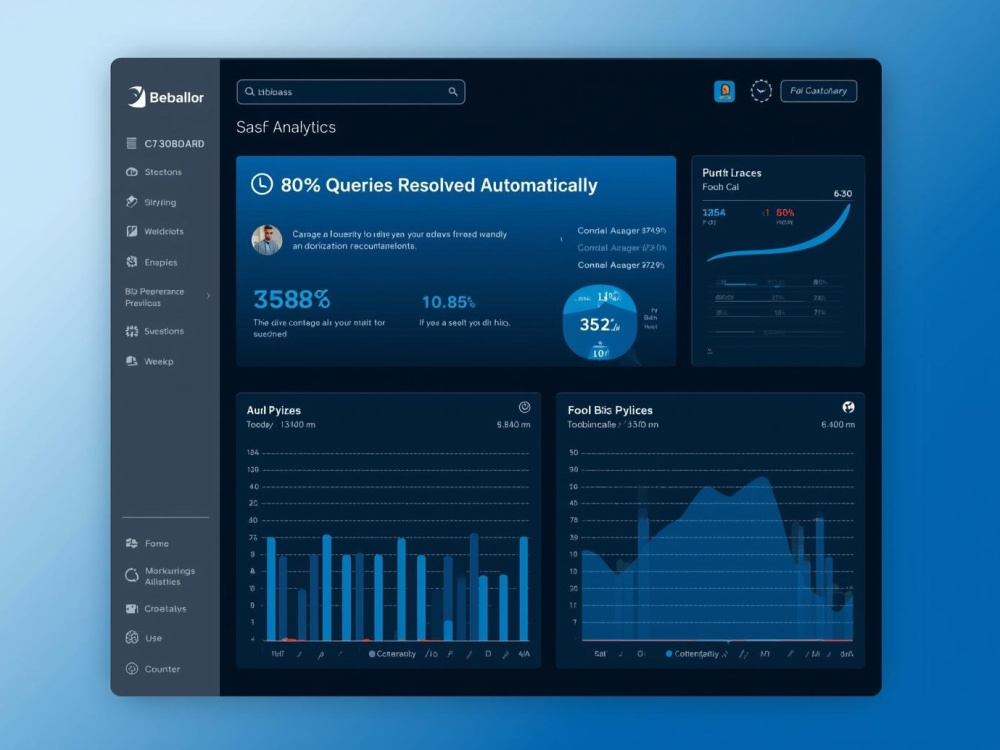Focus the search input field

click(351, 92)
